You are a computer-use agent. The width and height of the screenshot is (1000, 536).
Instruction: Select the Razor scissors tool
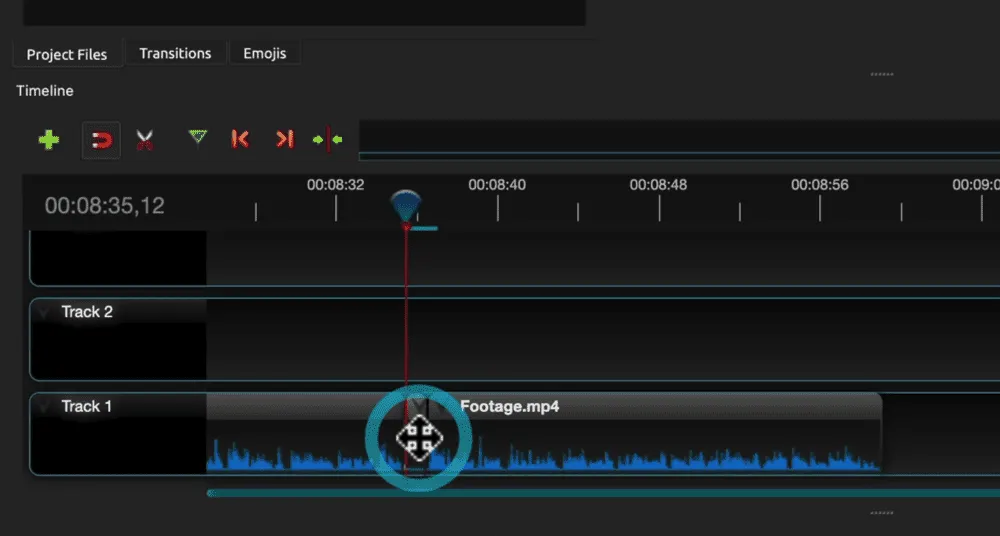145,140
